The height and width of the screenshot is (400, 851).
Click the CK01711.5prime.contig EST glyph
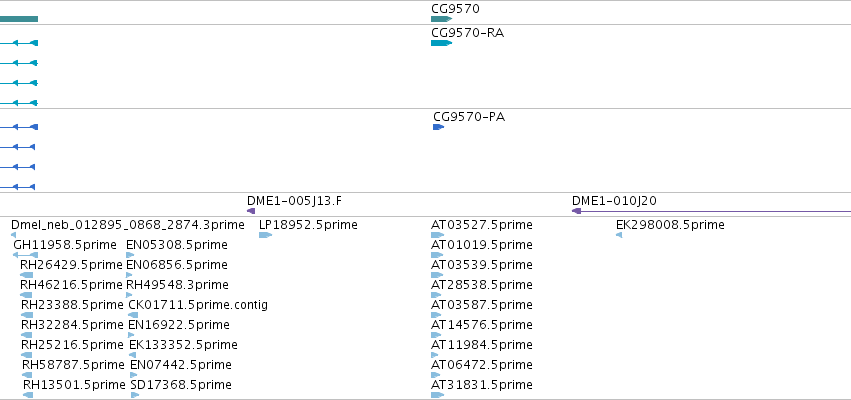coord(133,315)
